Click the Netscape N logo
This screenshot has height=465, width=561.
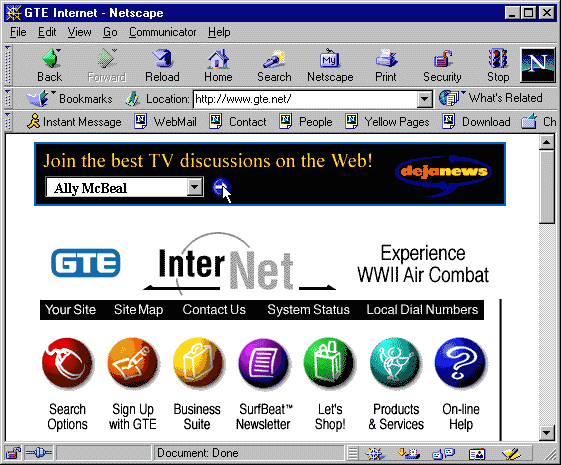point(538,65)
